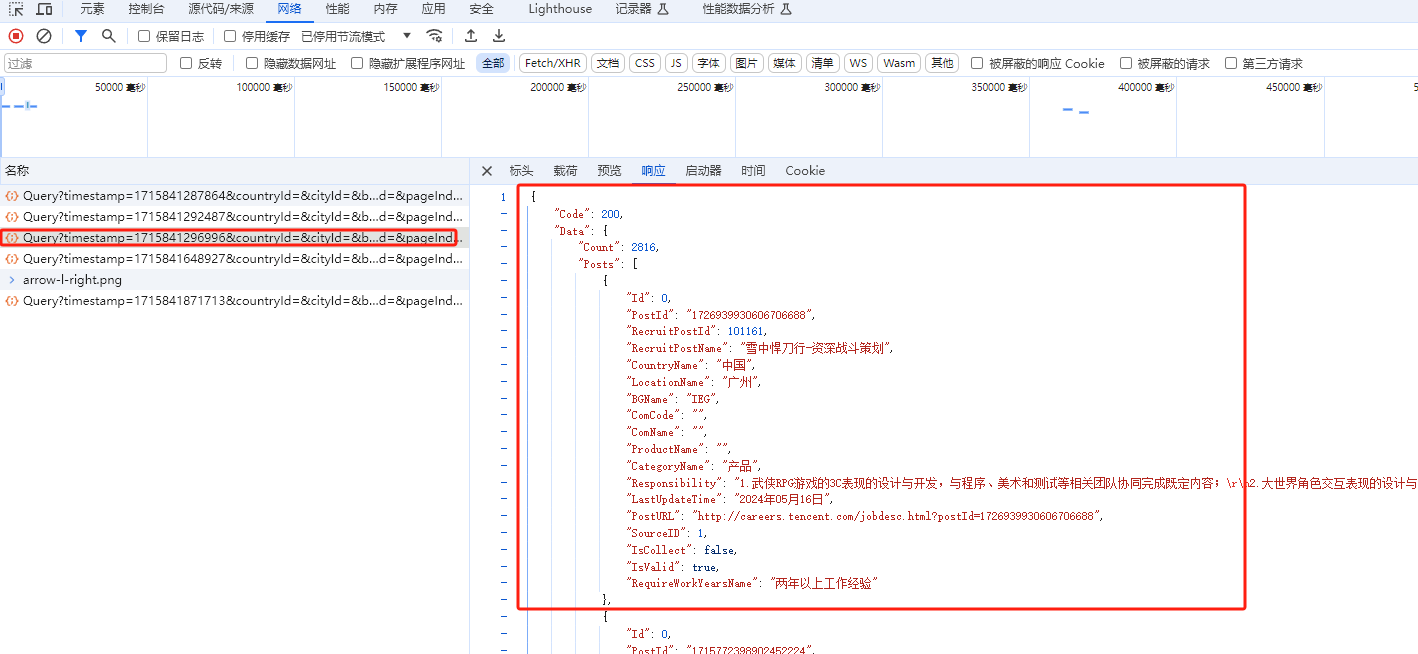The width and height of the screenshot is (1418, 654).
Task: Import HAR file upload arrow icon
Action: 471,36
